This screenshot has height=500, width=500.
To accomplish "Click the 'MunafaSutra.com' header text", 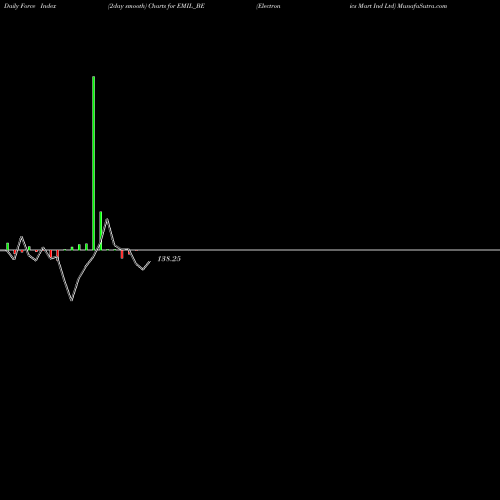I will 422,6.
